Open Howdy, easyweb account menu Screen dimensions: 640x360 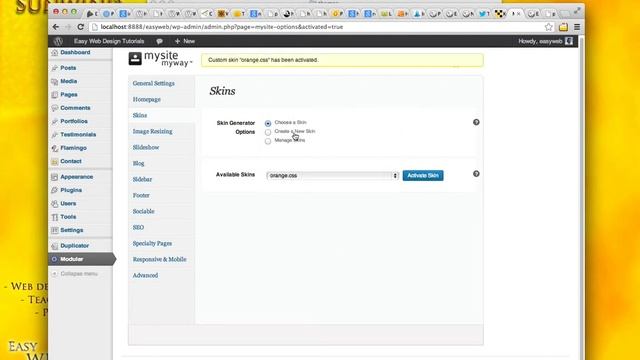(545, 41)
